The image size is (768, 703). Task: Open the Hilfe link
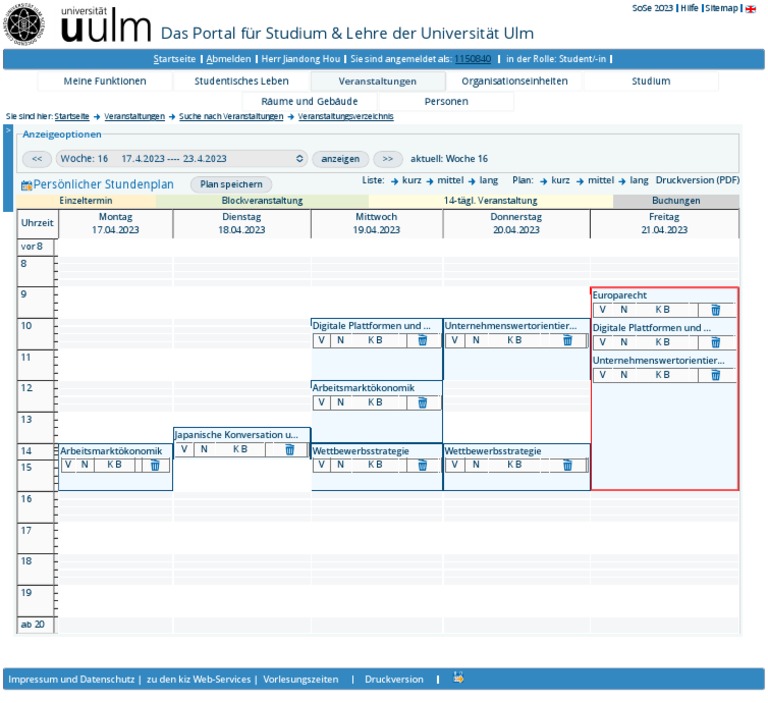tap(689, 8)
